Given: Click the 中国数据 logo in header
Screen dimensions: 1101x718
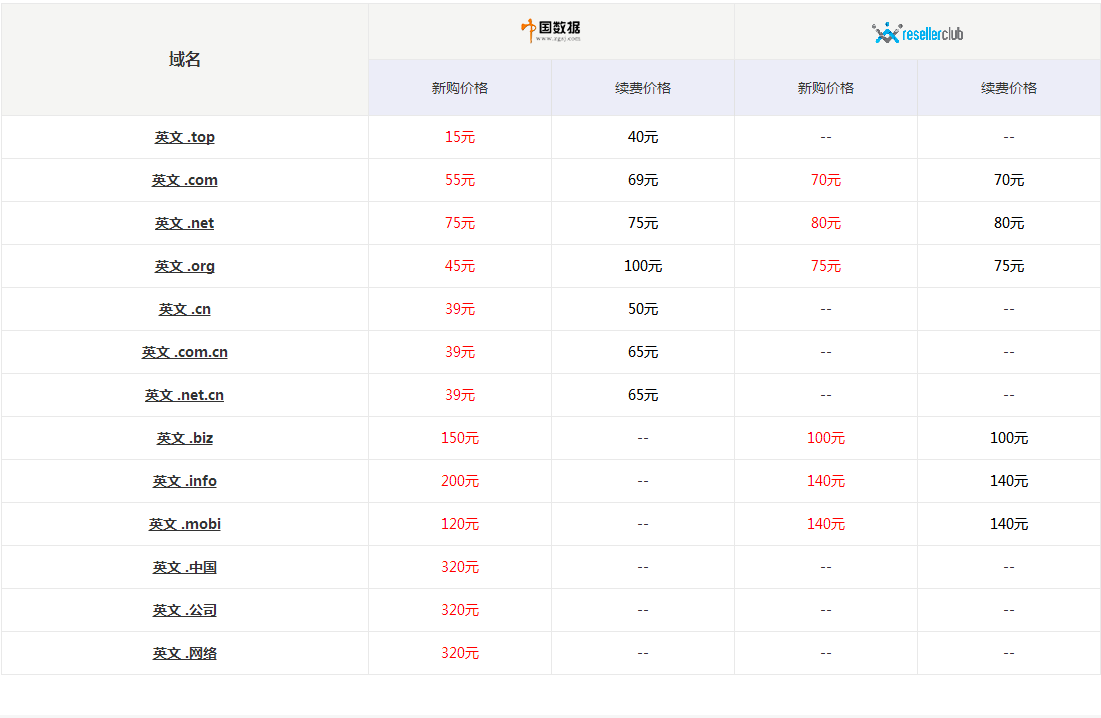Looking at the screenshot, I should [x=551, y=31].
